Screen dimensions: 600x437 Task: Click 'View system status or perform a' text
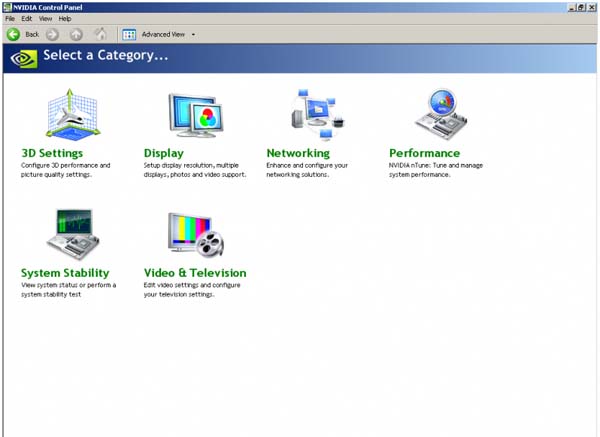pos(68,285)
